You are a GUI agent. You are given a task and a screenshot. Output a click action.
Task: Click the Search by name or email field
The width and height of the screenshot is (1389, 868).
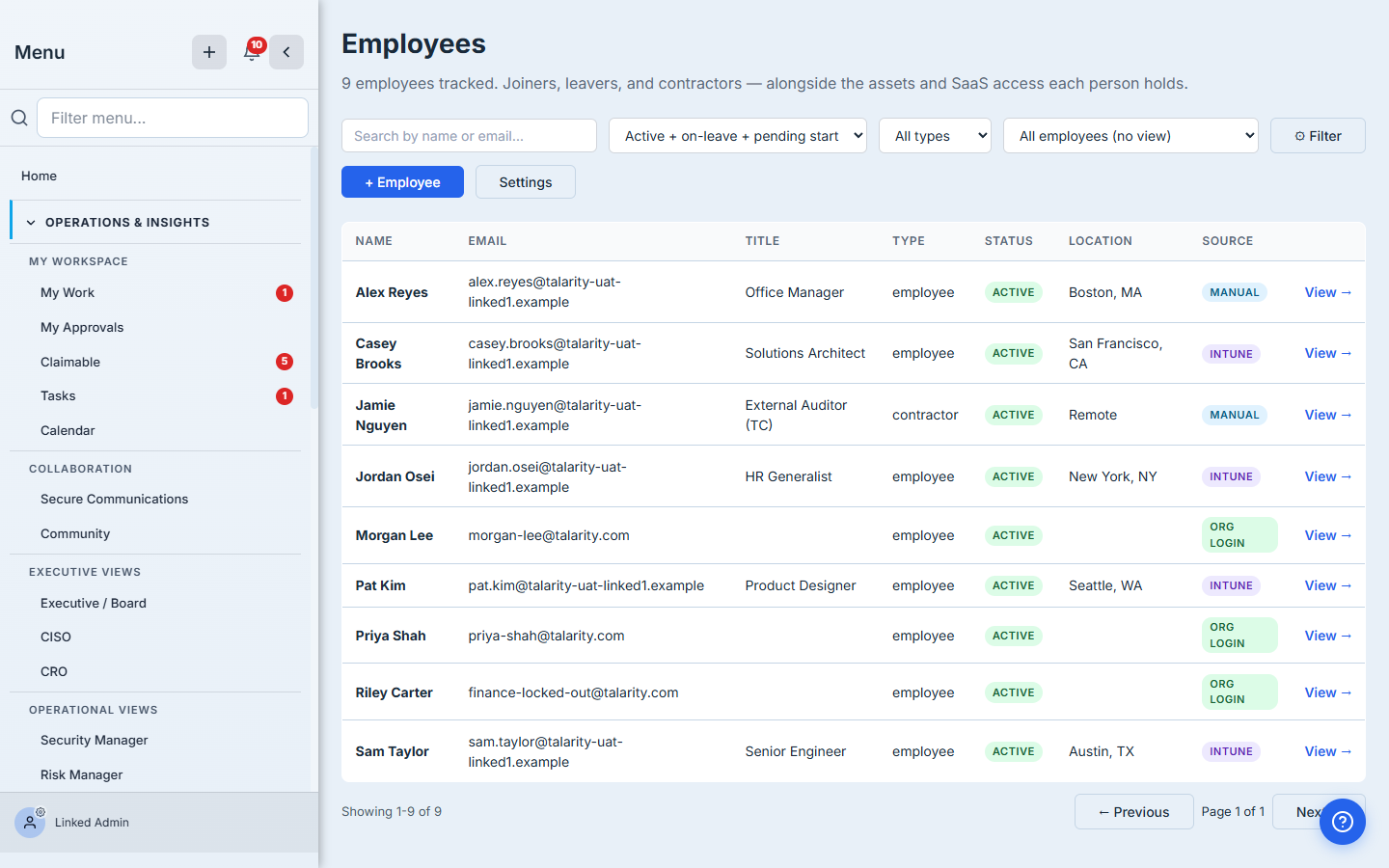(469, 136)
